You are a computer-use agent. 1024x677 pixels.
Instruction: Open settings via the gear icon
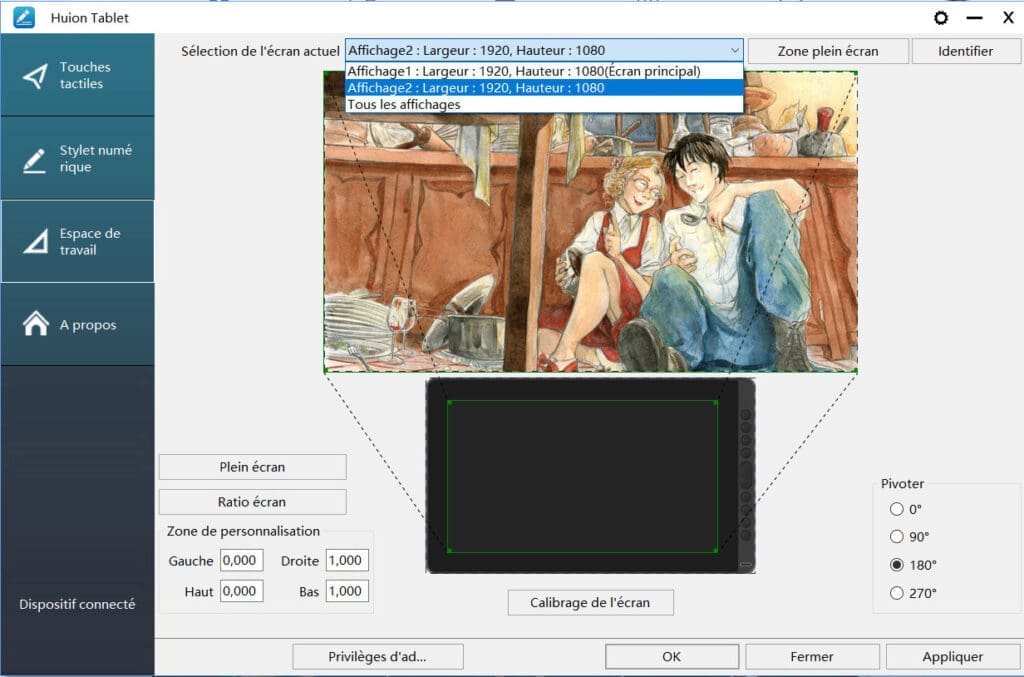pyautogui.click(x=940, y=18)
